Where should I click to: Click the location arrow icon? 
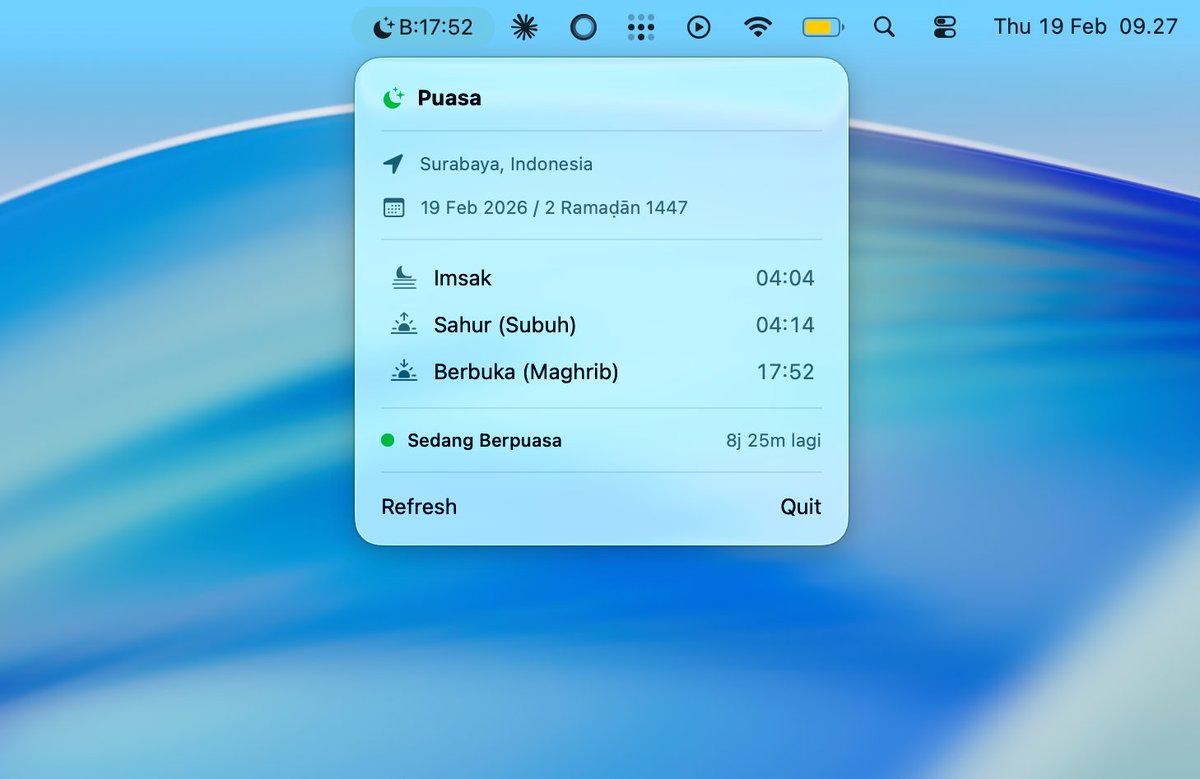click(393, 164)
